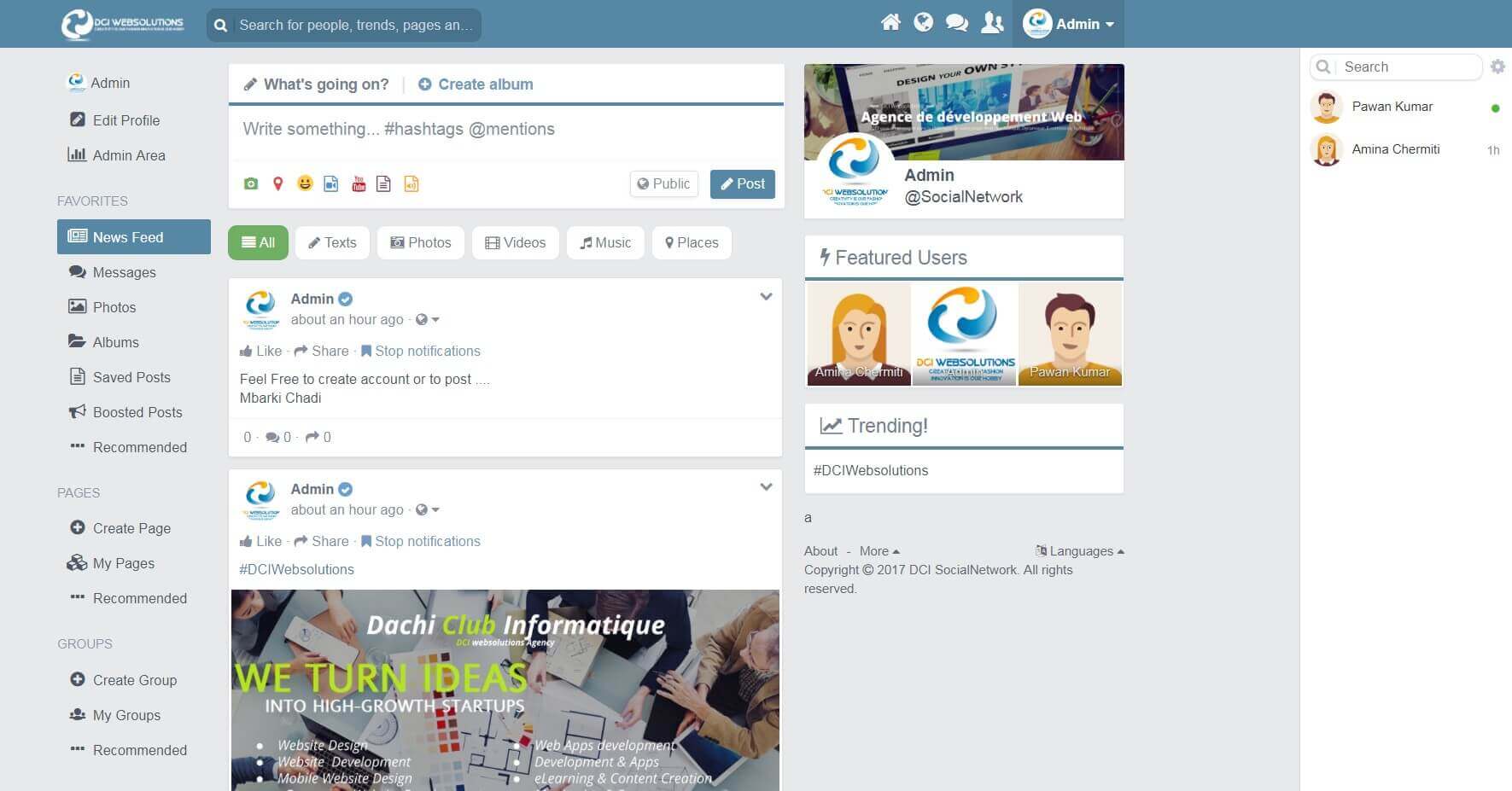Change privacy of second post via globe dropdown

click(428, 509)
